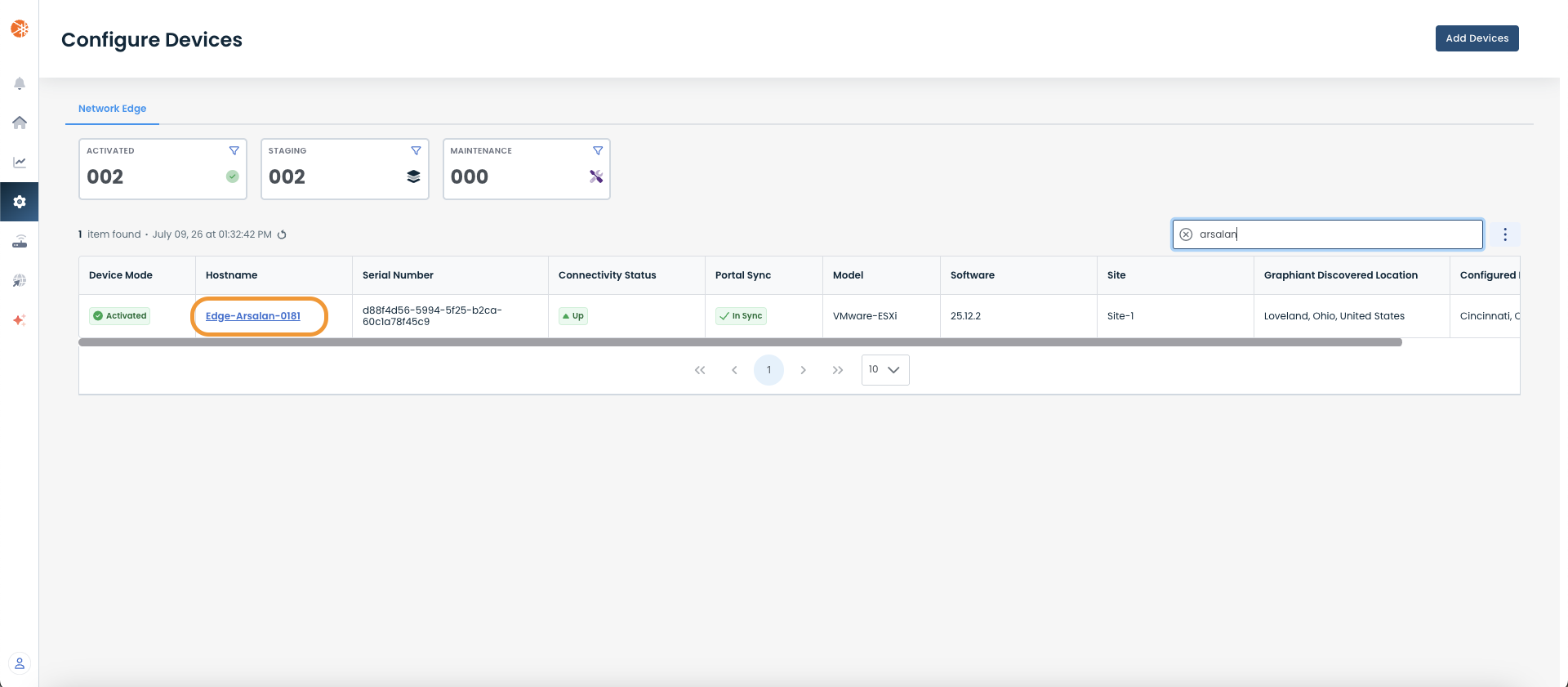
Task: Open the AI sparkle sidebar icon
Action: 20,320
